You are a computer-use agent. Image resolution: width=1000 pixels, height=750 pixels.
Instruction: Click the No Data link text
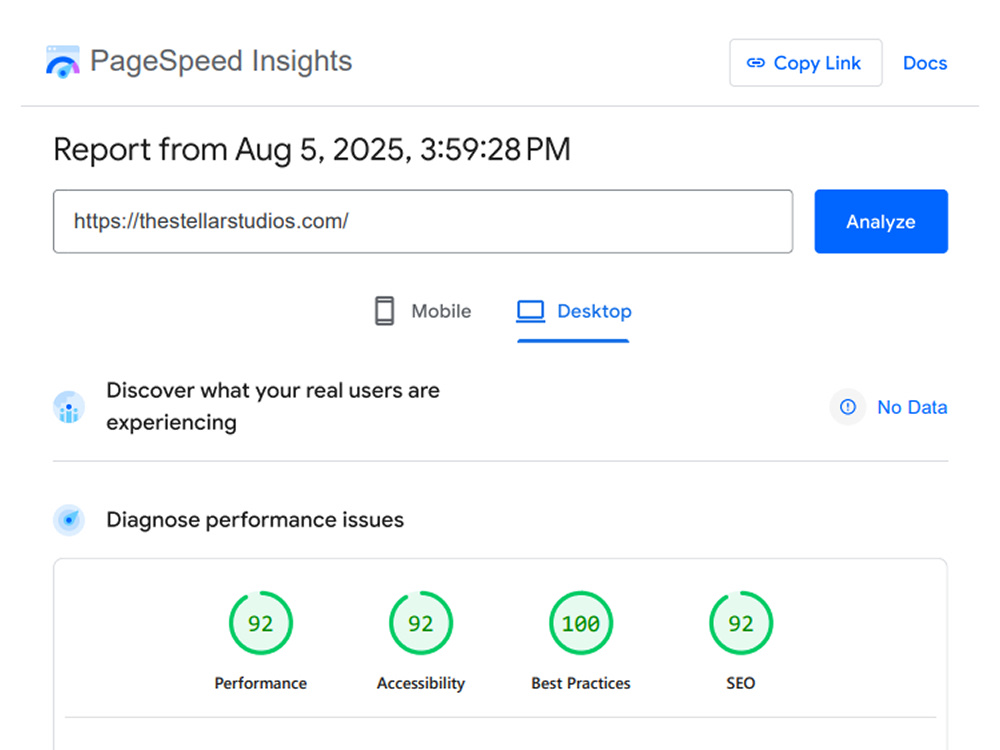(x=912, y=407)
